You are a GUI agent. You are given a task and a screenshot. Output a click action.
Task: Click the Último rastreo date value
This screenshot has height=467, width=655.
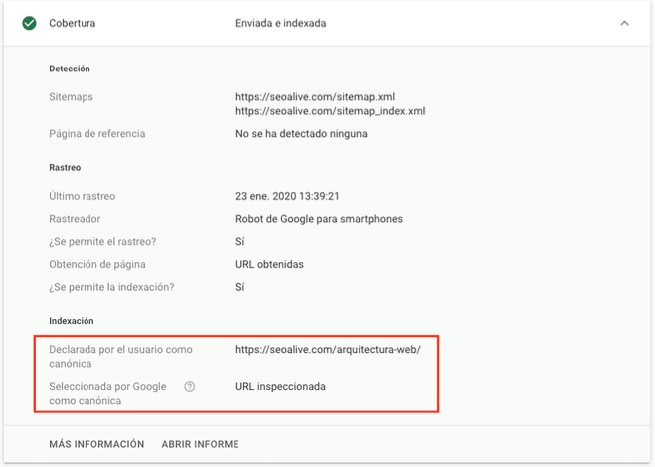pyautogui.click(x=287, y=196)
